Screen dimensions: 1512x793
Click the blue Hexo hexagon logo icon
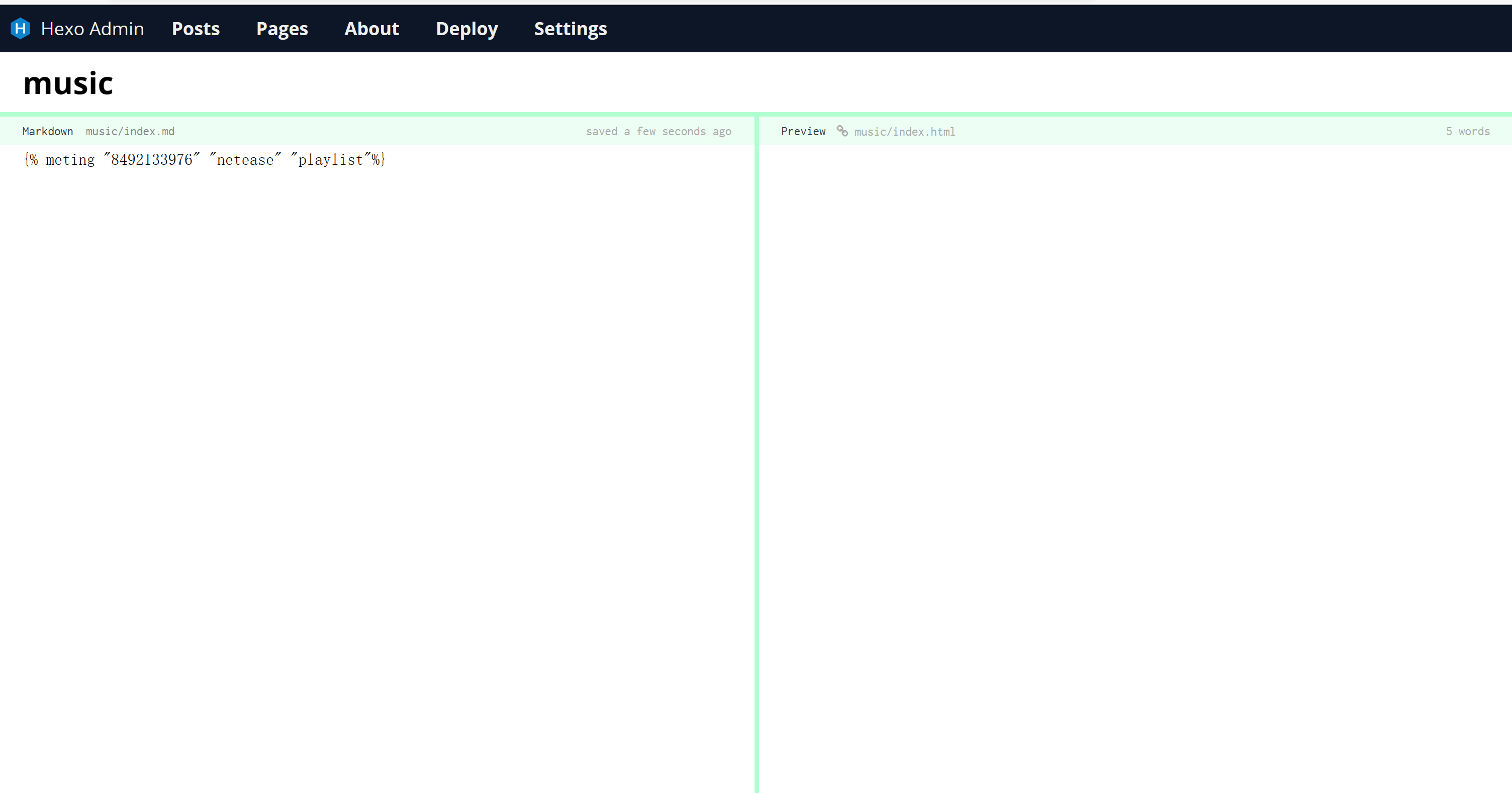point(20,28)
